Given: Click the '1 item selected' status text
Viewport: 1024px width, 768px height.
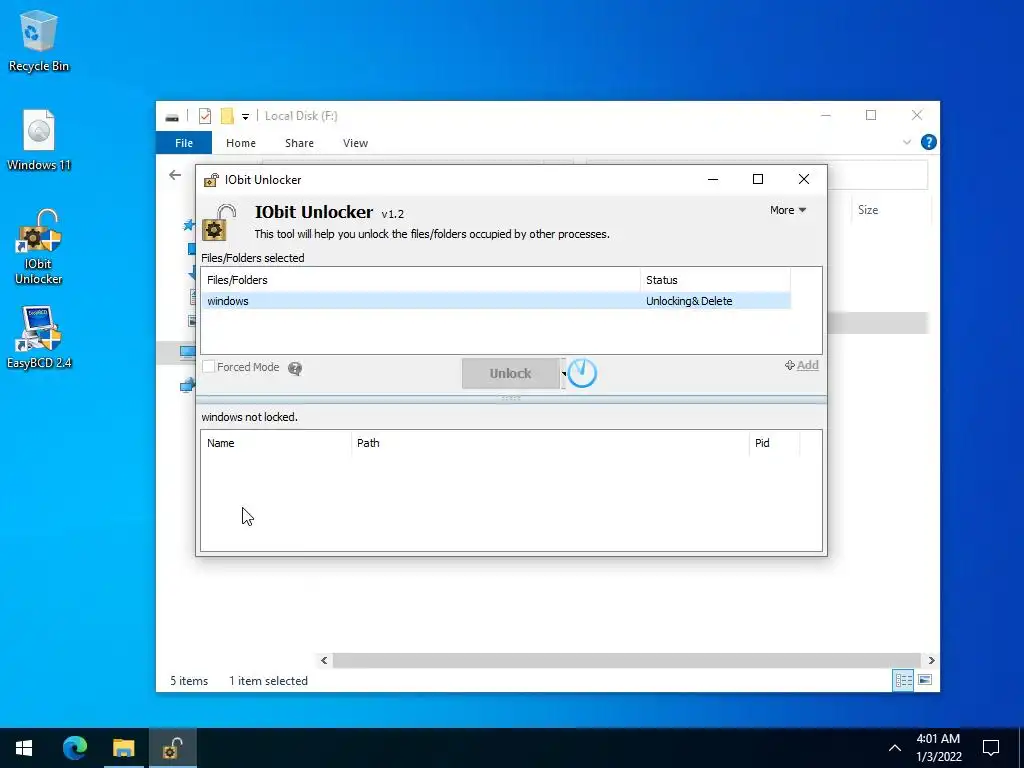Looking at the screenshot, I should (268, 681).
